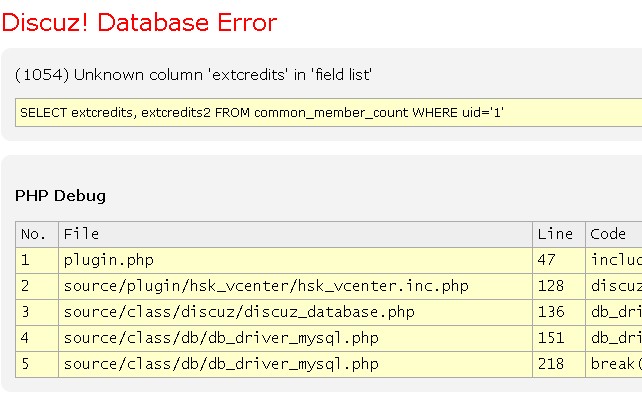This screenshot has height=404, width=642.
Task: Click line number 47
Action: click(559, 260)
